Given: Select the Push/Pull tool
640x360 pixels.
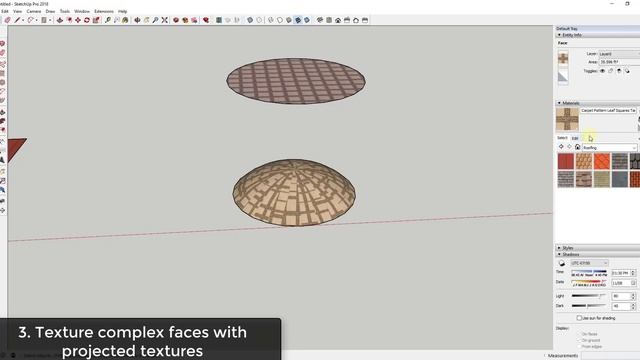Looking at the screenshot, I should (60, 20).
